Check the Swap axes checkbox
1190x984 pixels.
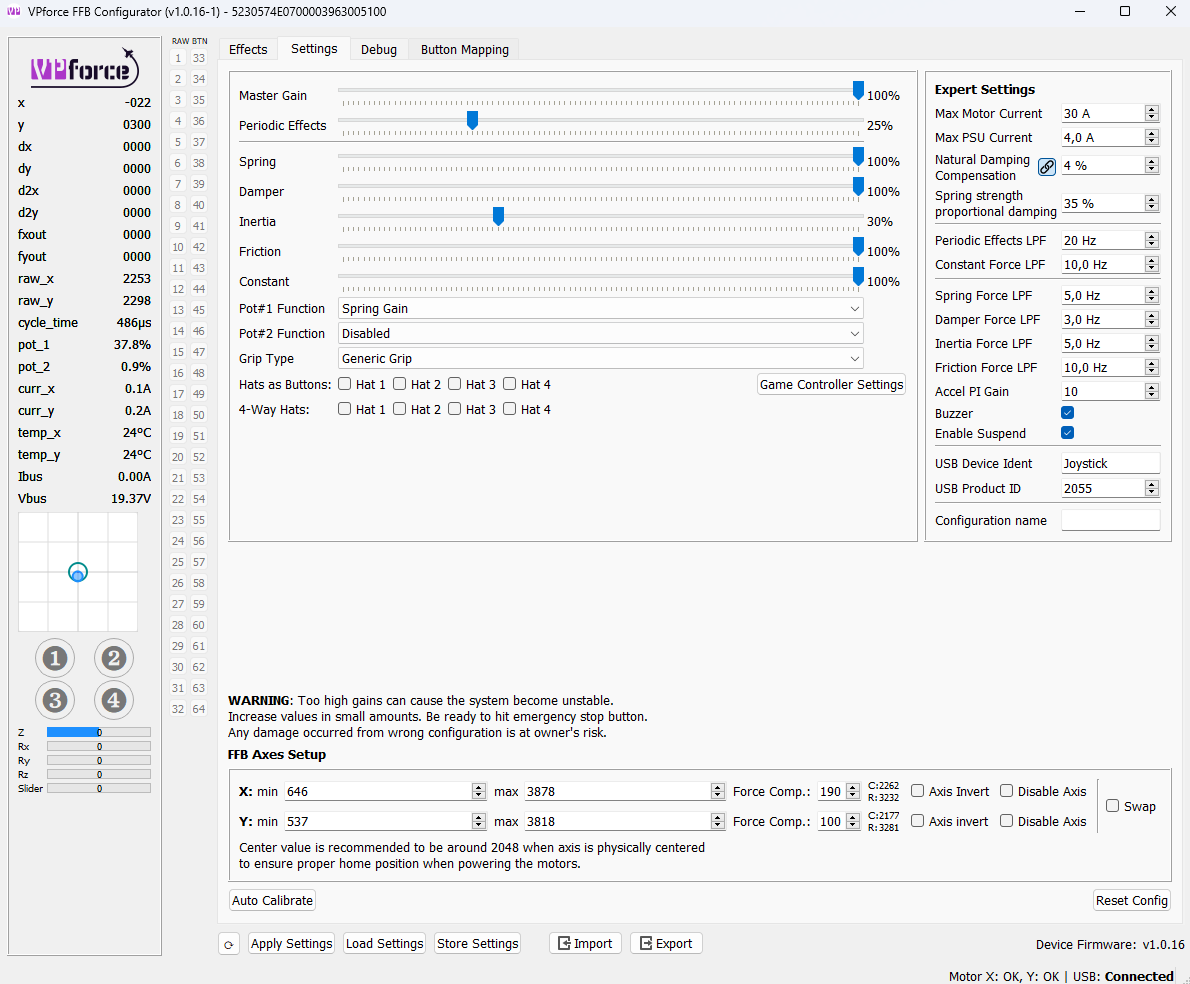(x=1113, y=806)
